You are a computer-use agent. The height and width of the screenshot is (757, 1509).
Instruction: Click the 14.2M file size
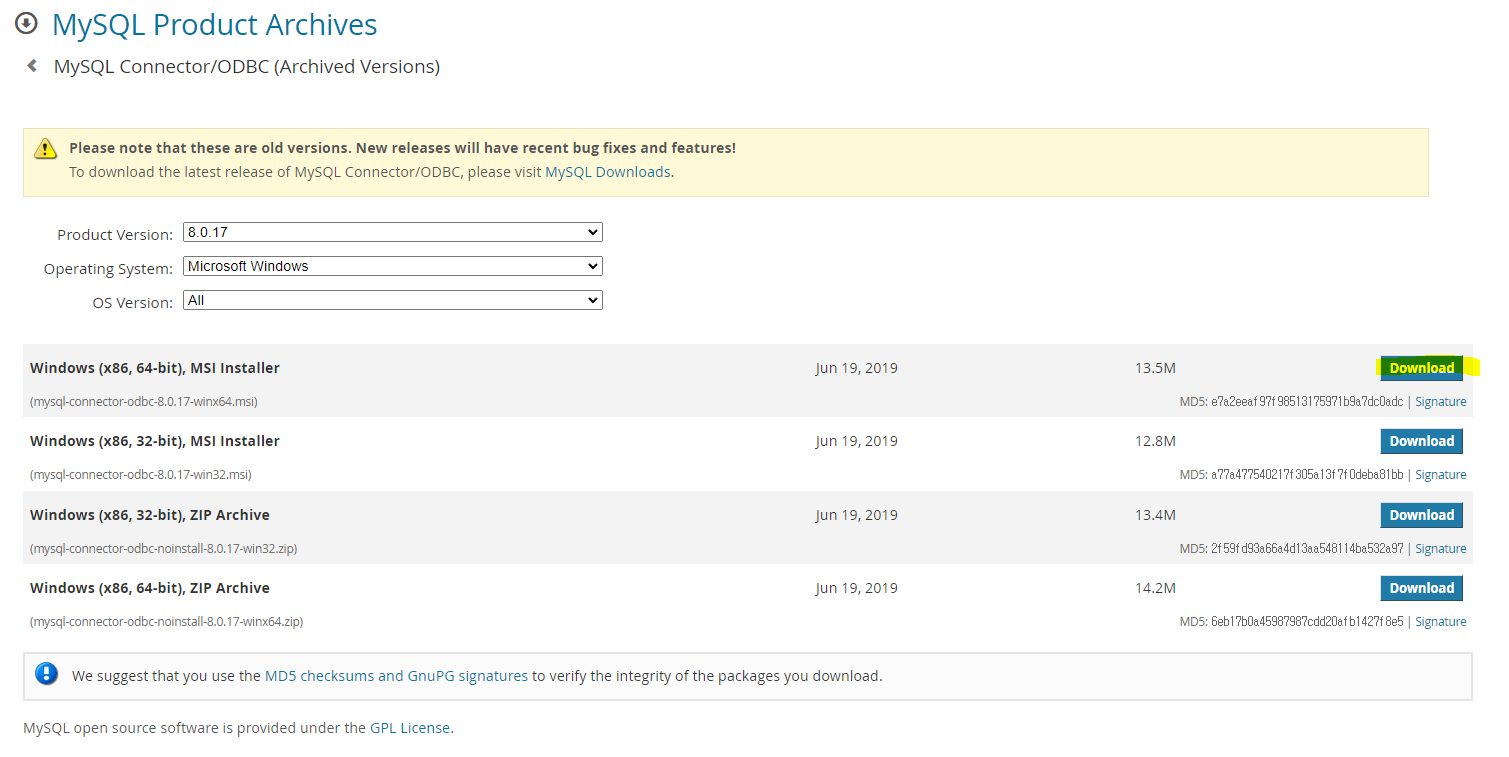1155,588
